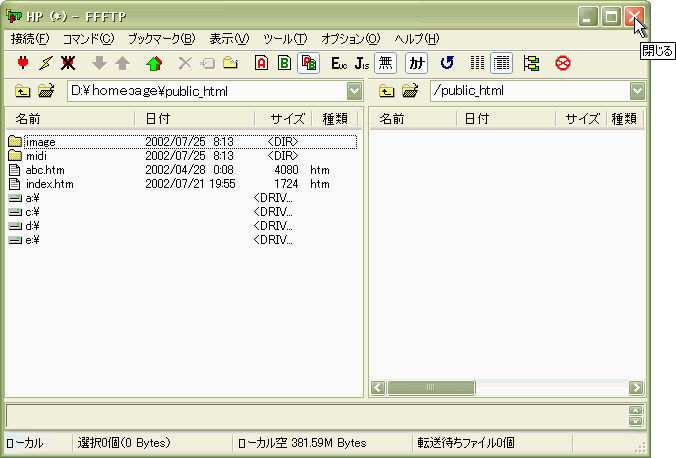This screenshot has height=458, width=676.
Task: Expand the local path dropdown
Action: pos(354,92)
